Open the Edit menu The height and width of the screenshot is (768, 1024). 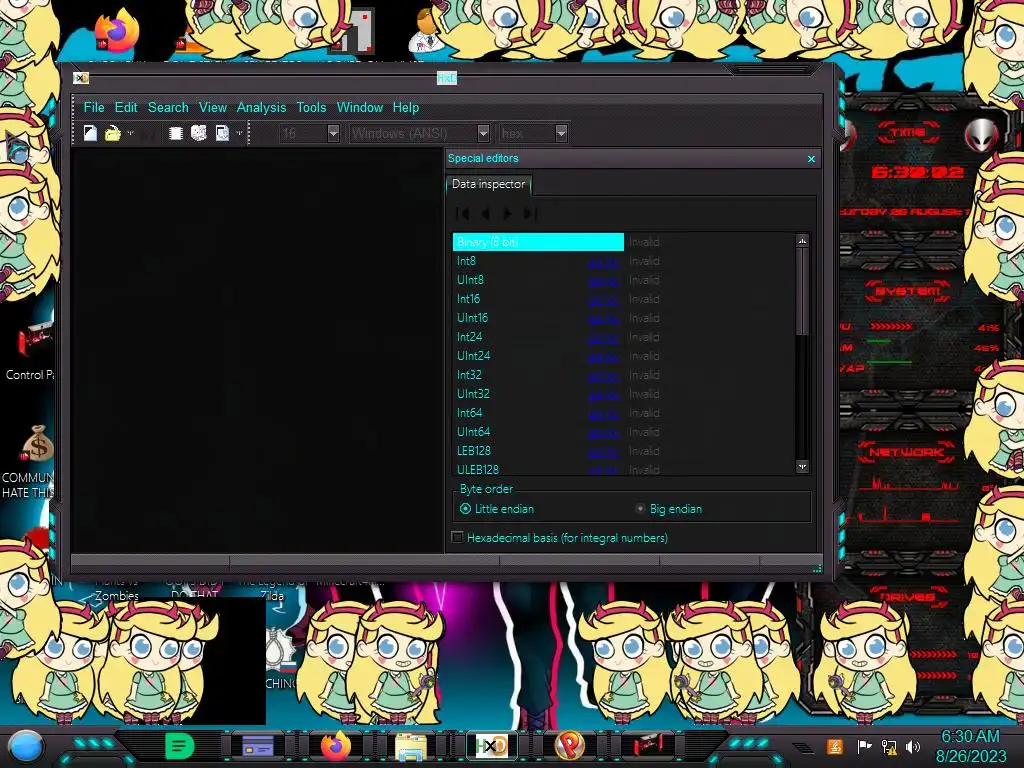pyautogui.click(x=126, y=107)
